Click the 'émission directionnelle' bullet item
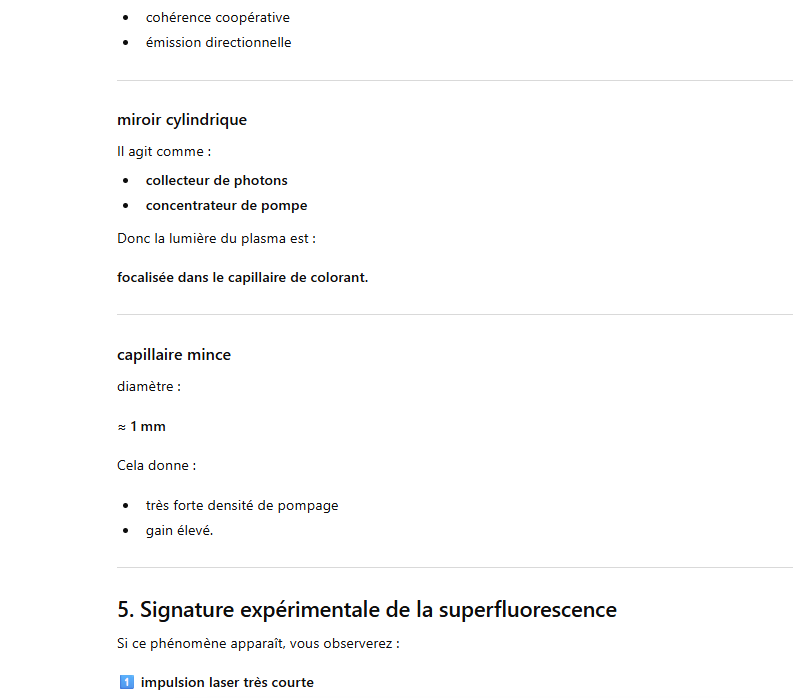This screenshot has width=793, height=698. tap(218, 42)
